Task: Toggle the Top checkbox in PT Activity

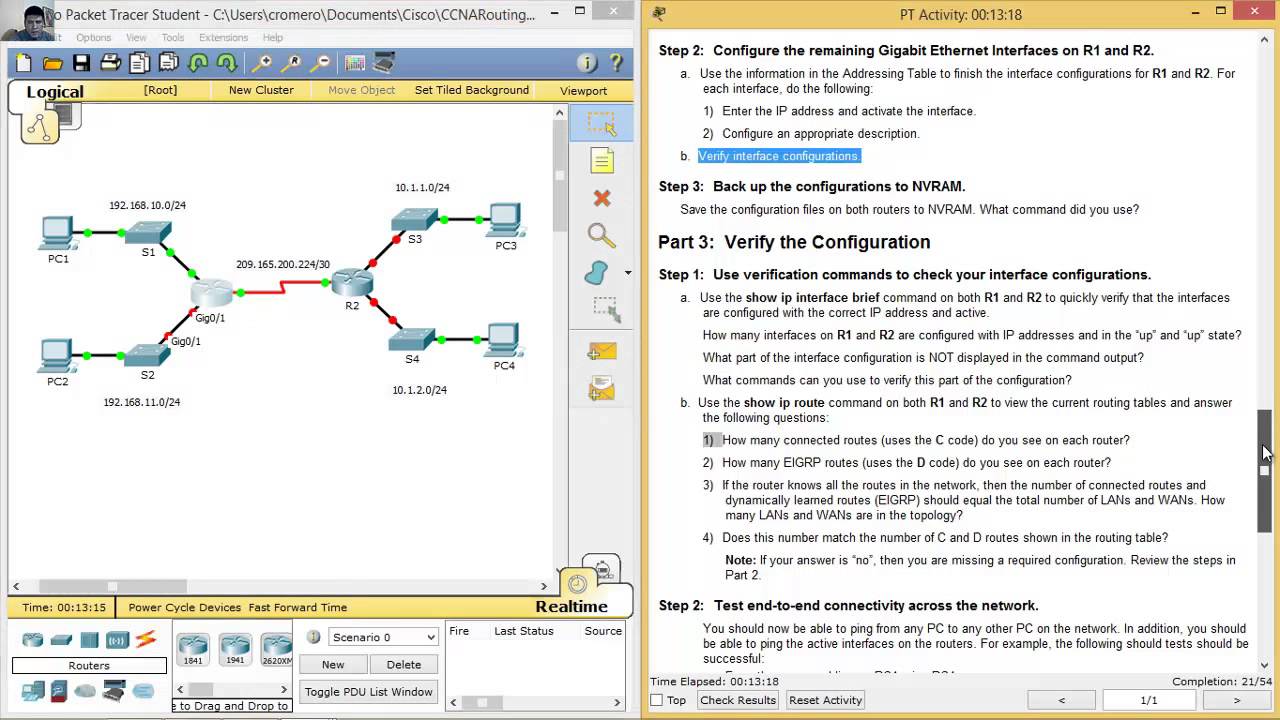Action: click(657, 700)
